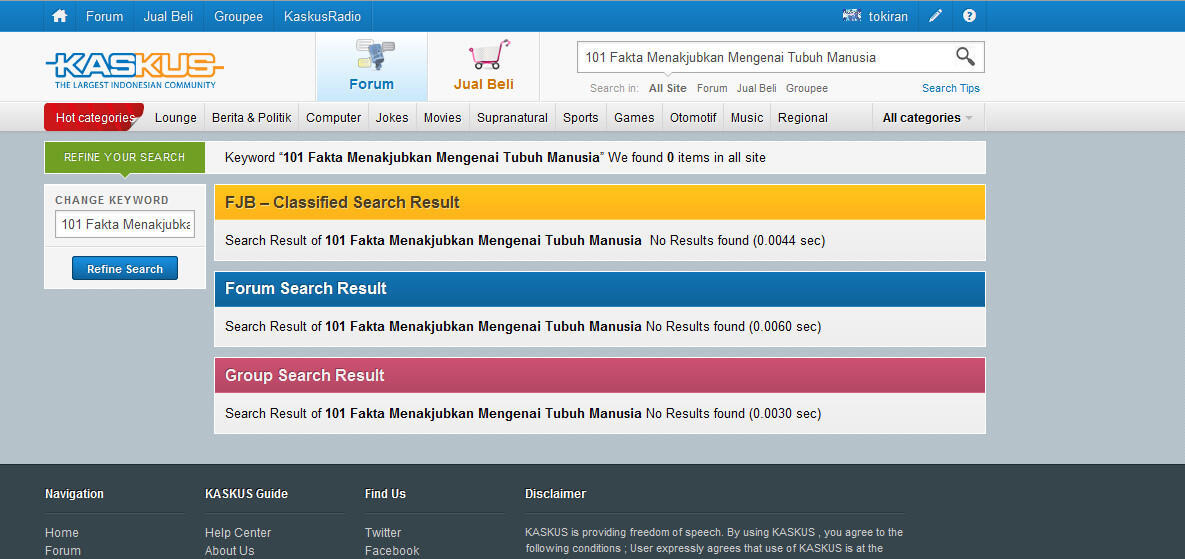Viewport: 1185px width, 559px height.
Task: Click the Refine Your Search green tab
Action: click(x=125, y=157)
